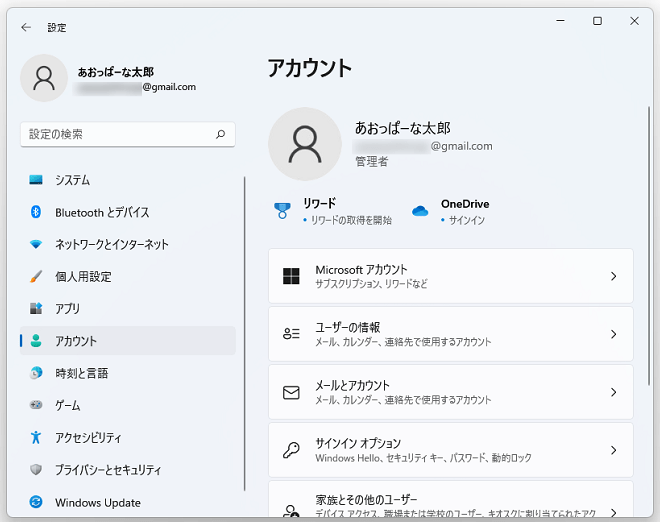Close the 設定 window
The image size is (660, 522).
(634, 21)
